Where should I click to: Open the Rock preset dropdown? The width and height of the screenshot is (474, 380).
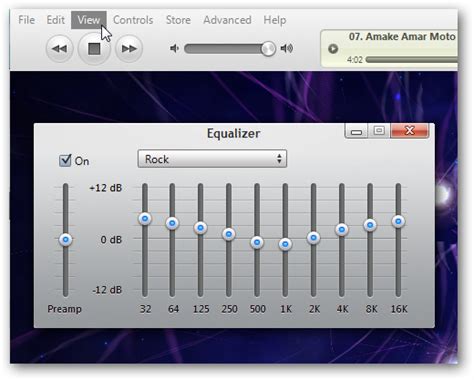(x=212, y=159)
